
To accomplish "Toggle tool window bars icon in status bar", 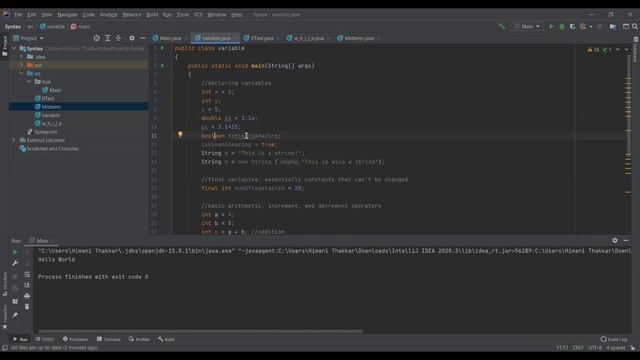I will [x=4, y=348].
